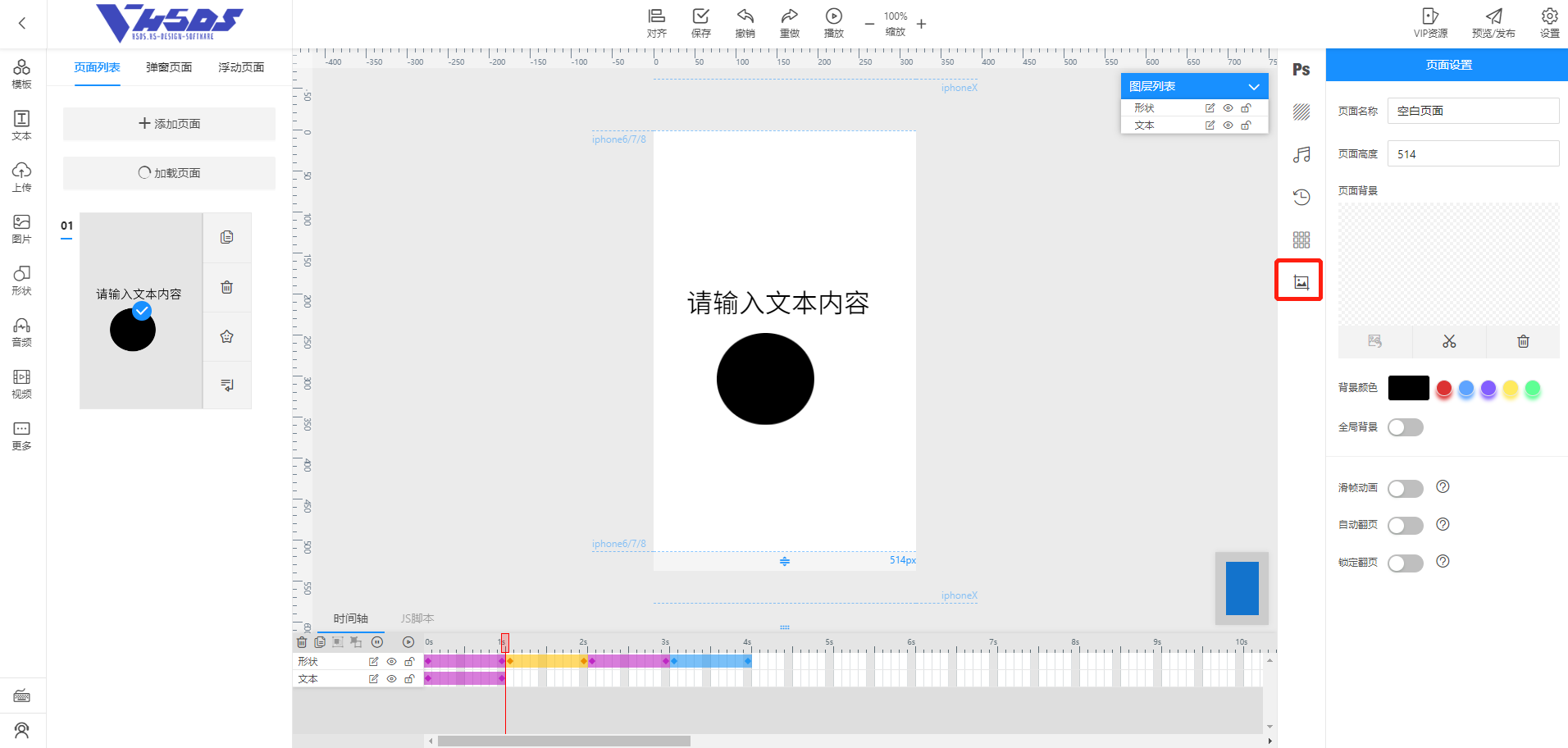Go back with the left arrow icon

click(x=22, y=24)
